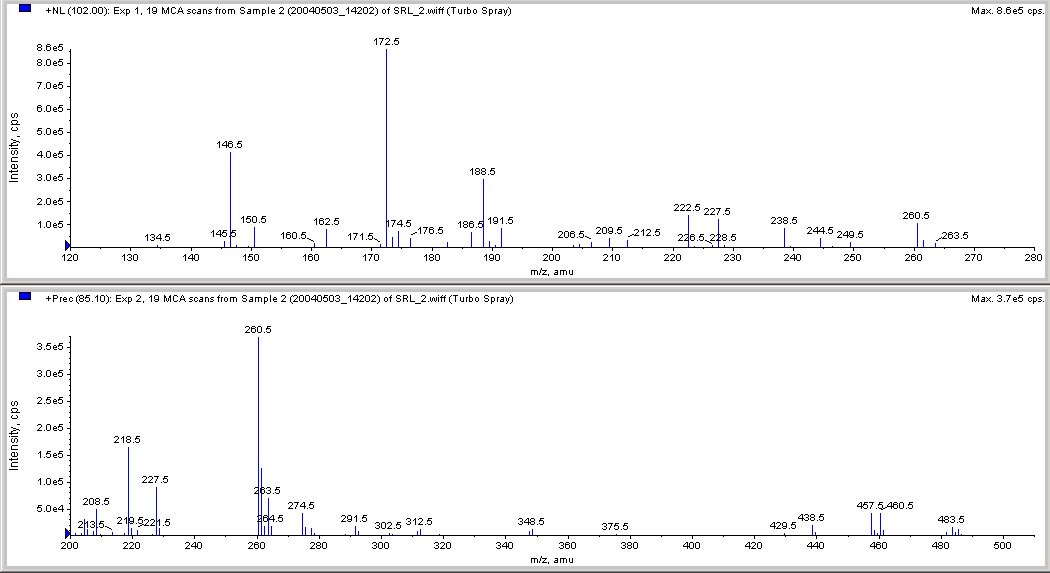Screen dimensions: 1050x573
Task: Click the blue square icon of the Prec (85.10) pane
Action: [25, 297]
